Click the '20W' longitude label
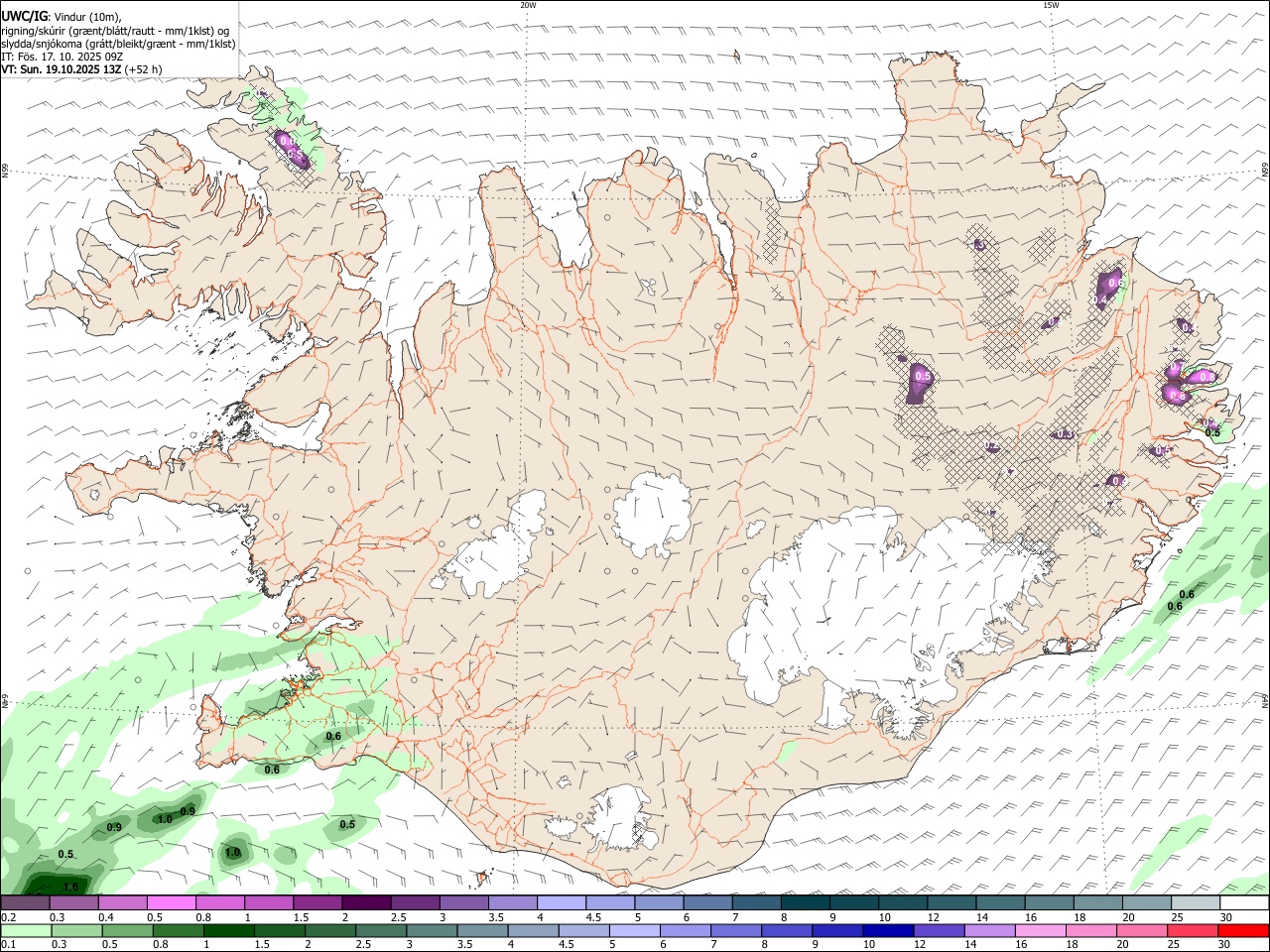1270x952 pixels. (528, 5)
